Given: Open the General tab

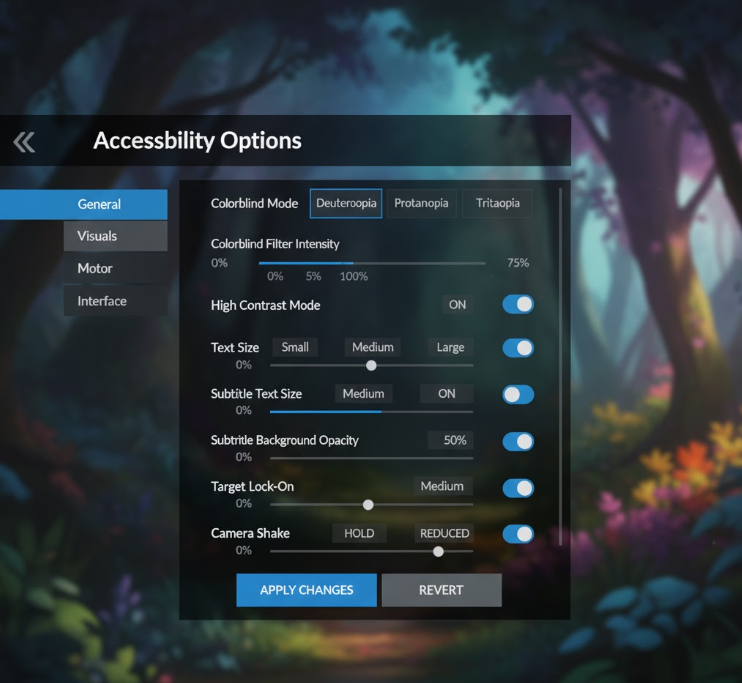Looking at the screenshot, I should 99,204.
